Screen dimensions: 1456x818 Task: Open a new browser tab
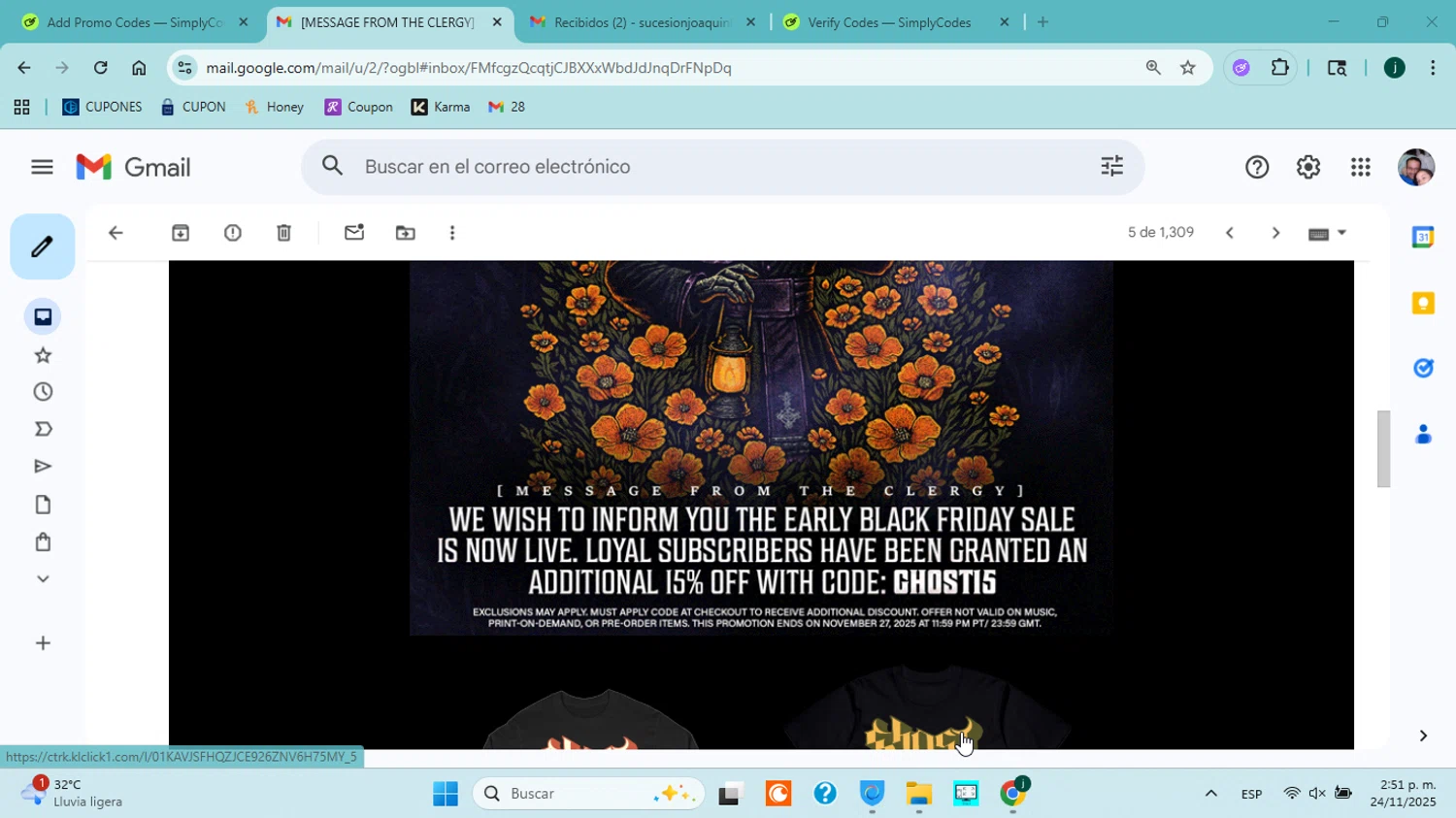(x=1042, y=22)
